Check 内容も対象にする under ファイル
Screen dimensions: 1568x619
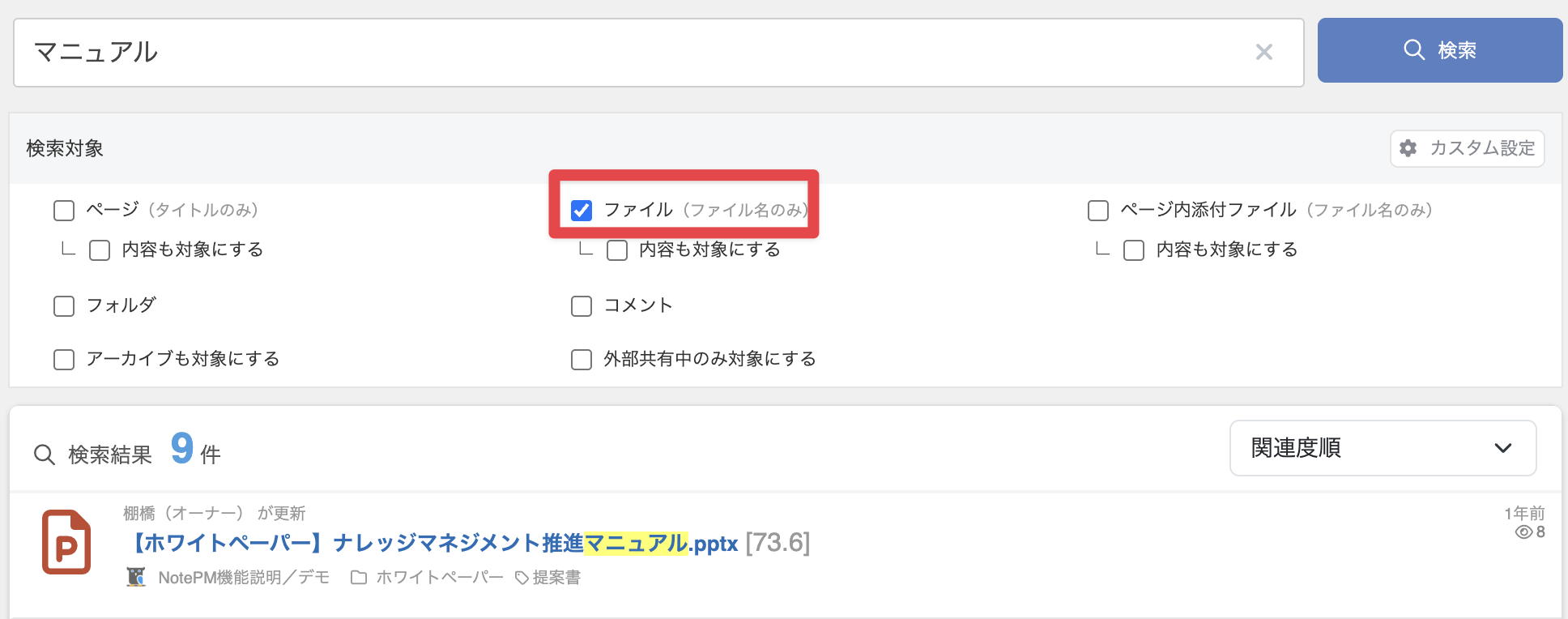point(617,250)
